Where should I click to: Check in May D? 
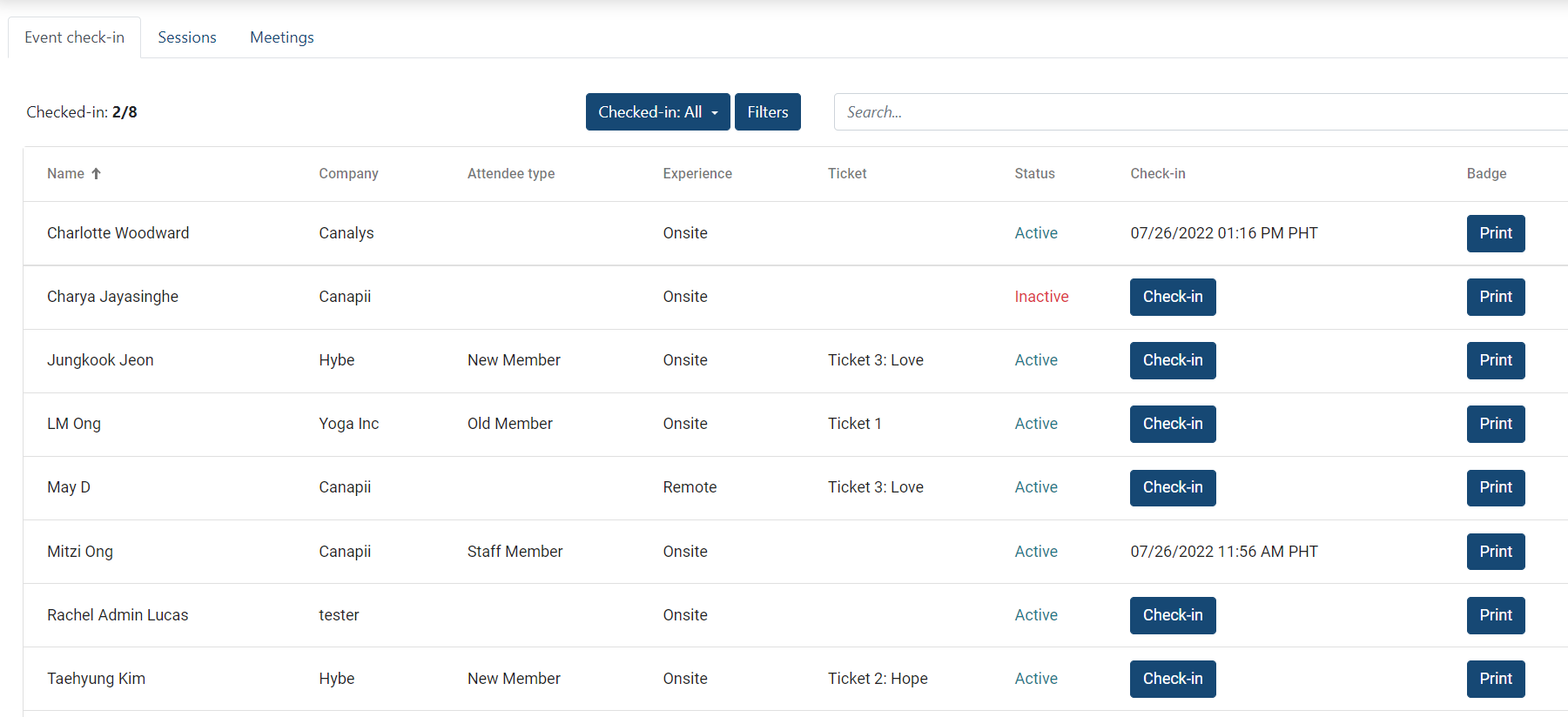(x=1172, y=487)
